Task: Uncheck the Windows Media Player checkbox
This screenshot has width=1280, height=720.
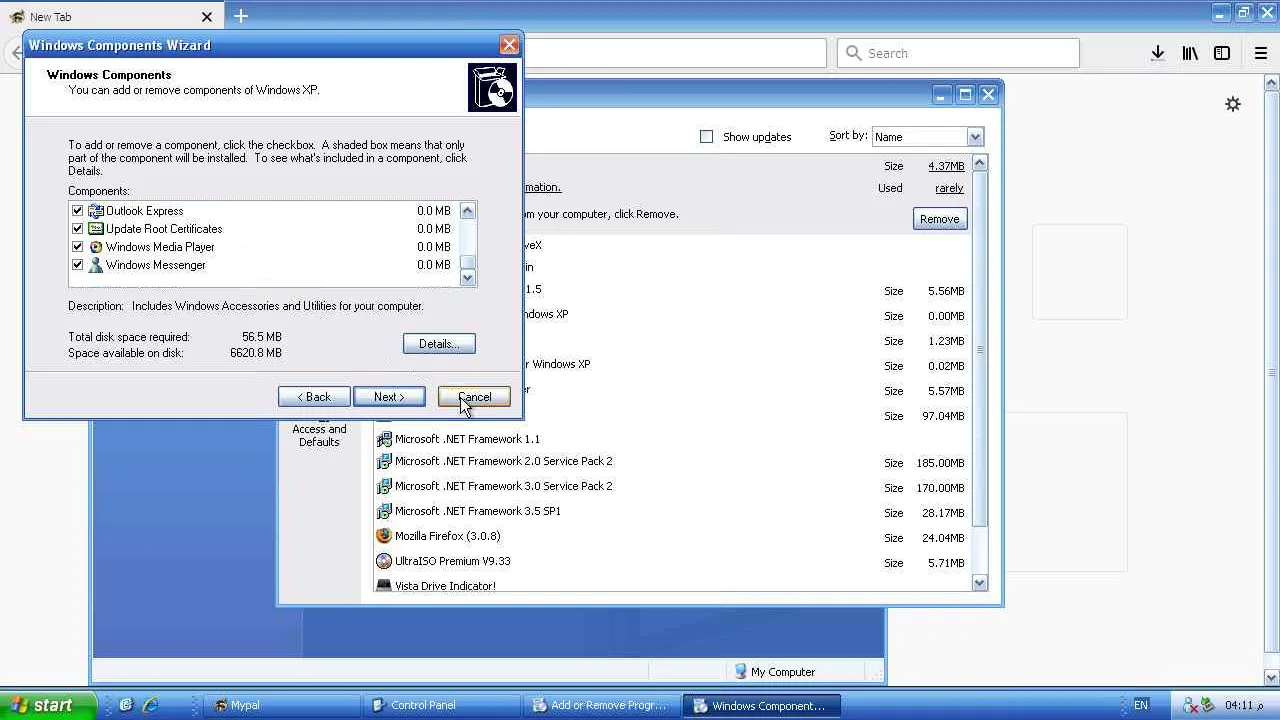Action: pyautogui.click(x=77, y=247)
